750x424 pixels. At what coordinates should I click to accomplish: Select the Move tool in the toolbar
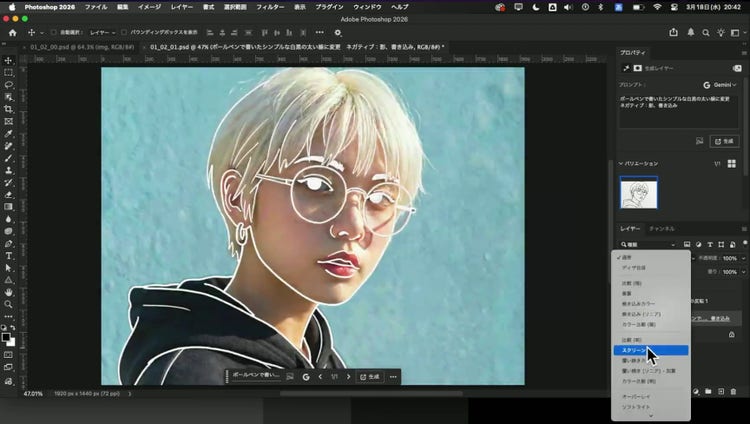point(8,61)
